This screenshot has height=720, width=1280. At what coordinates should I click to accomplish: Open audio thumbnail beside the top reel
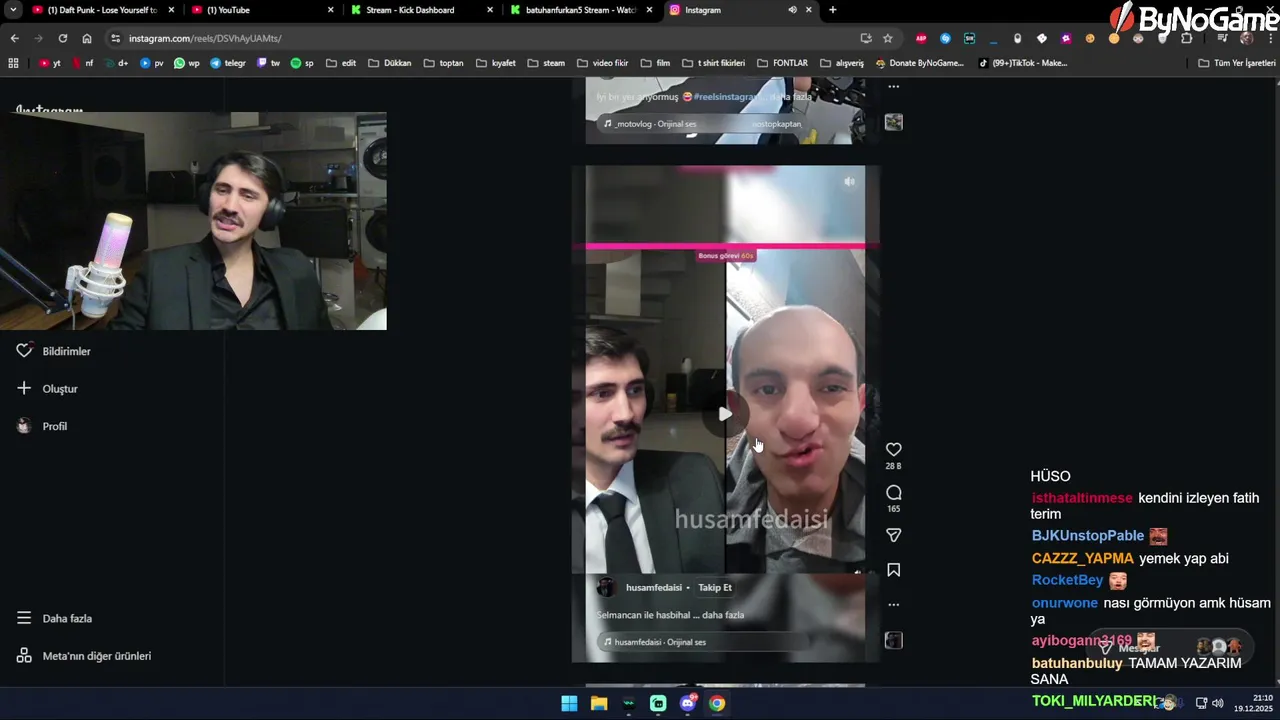[x=894, y=122]
